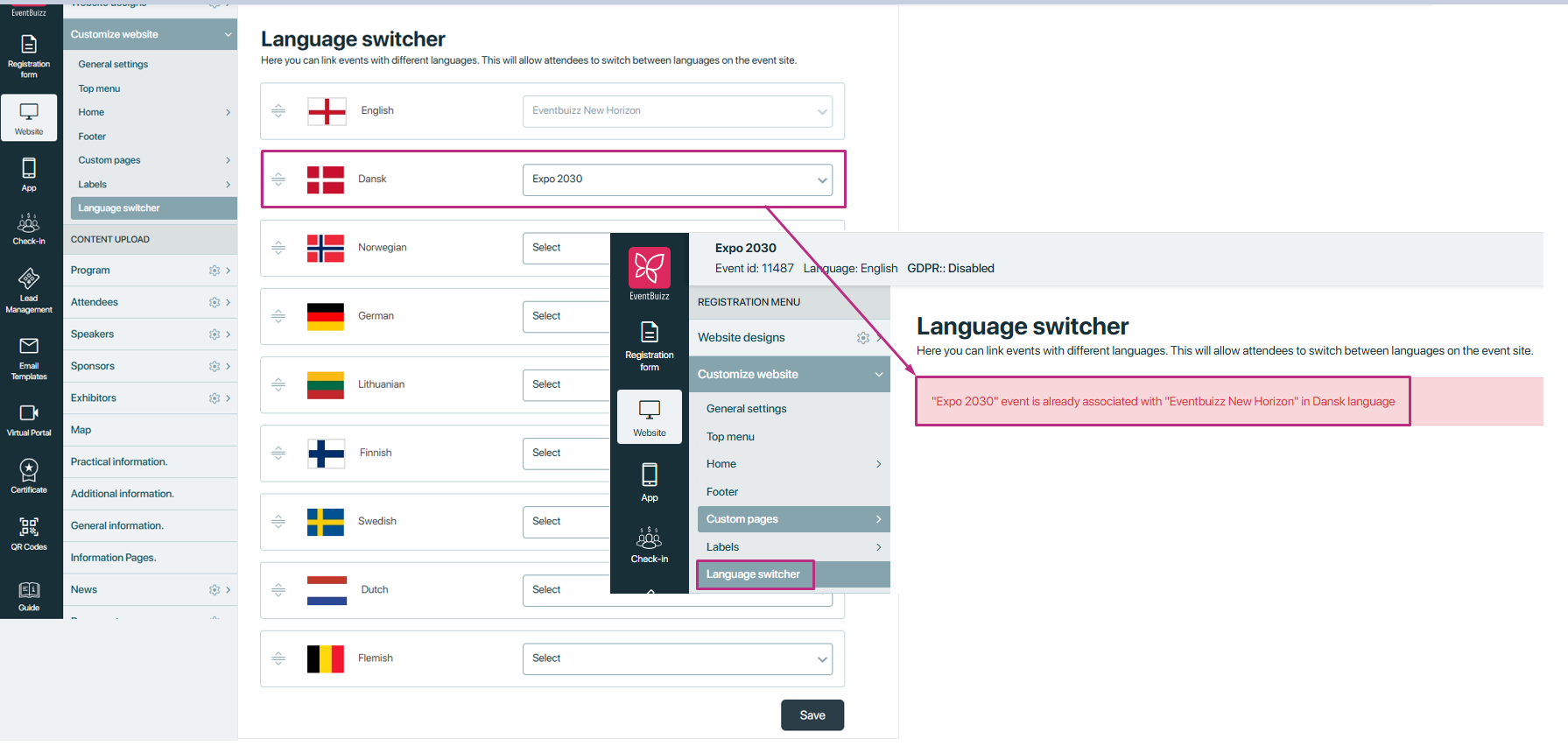Click the 'Event id: 11487' text
This screenshot has height=746, width=1568.
pos(755,269)
